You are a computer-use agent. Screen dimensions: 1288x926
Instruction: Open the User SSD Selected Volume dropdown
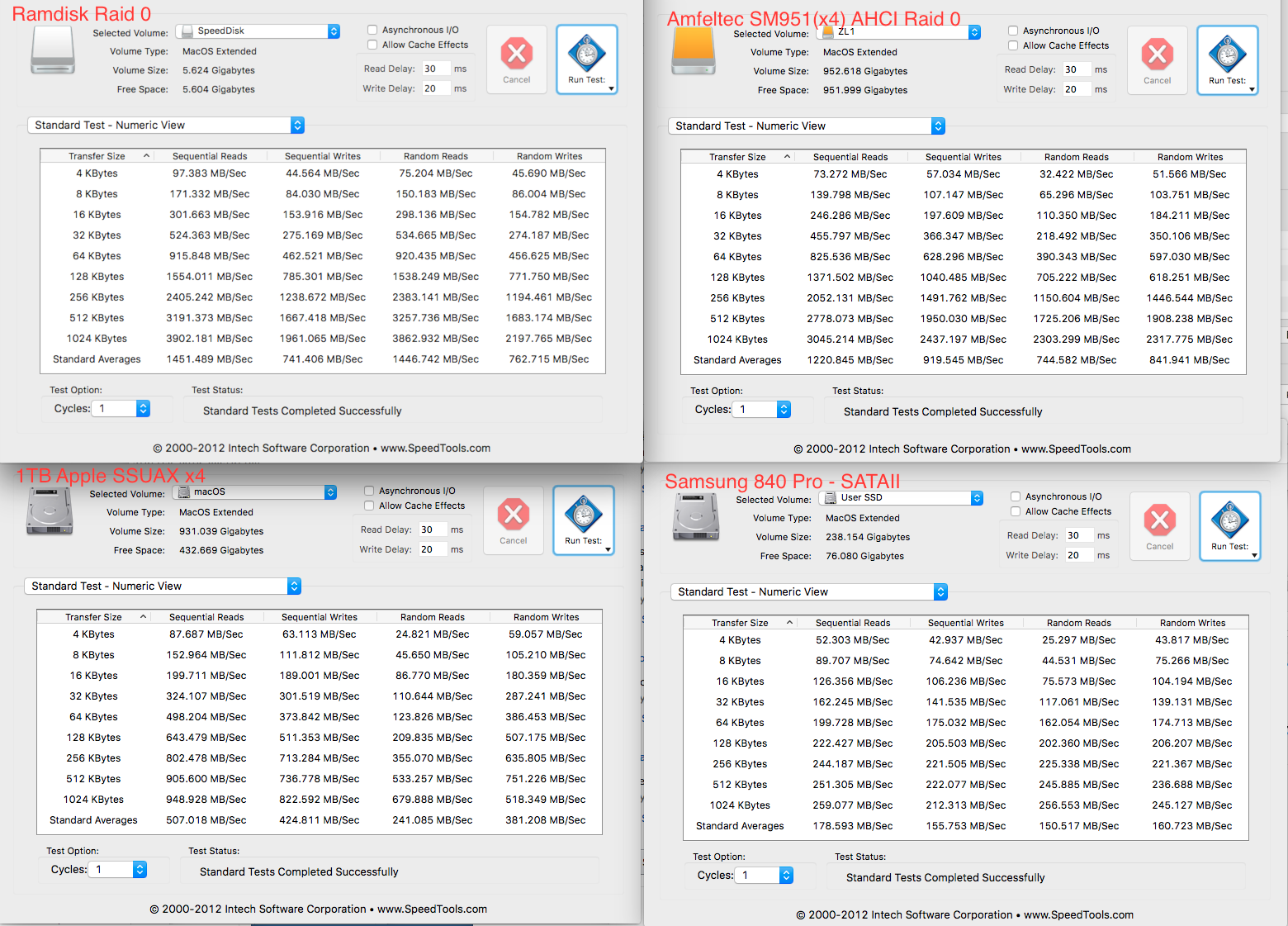[901, 498]
